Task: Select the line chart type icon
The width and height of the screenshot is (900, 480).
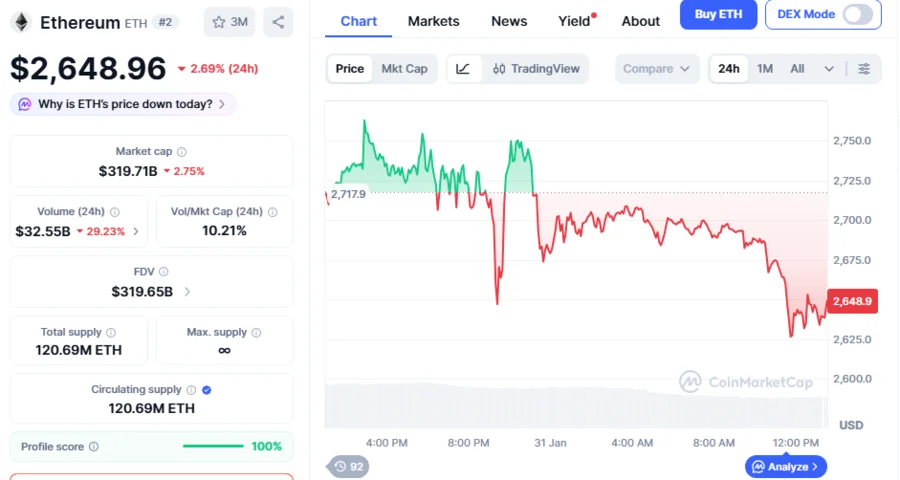Action: click(463, 69)
